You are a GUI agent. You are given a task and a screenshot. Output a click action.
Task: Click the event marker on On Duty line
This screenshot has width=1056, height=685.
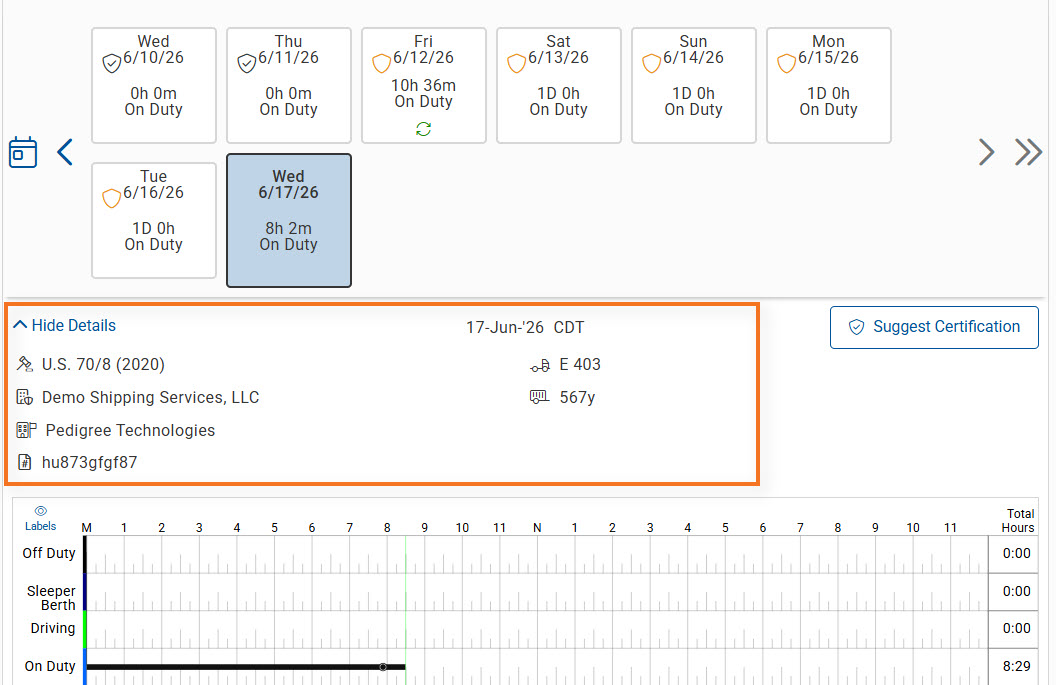click(x=383, y=667)
